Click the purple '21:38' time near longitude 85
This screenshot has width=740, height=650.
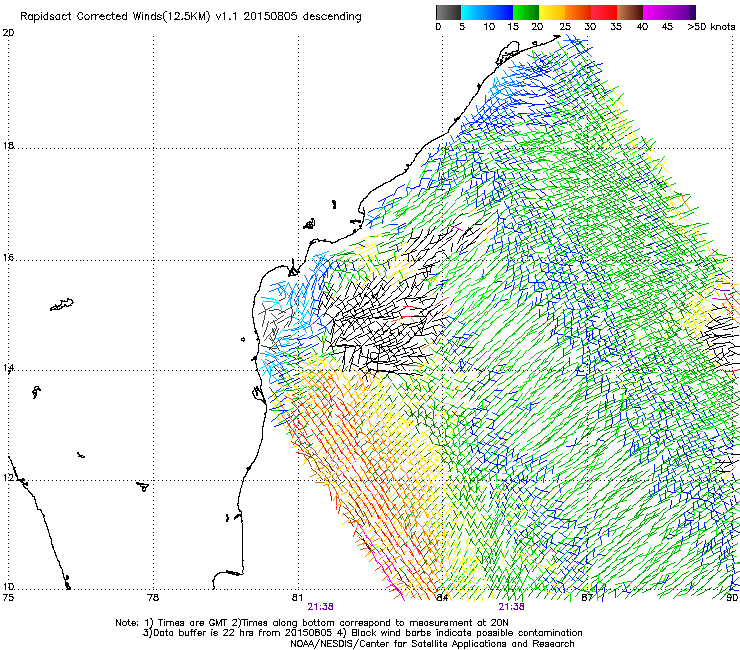[512, 607]
